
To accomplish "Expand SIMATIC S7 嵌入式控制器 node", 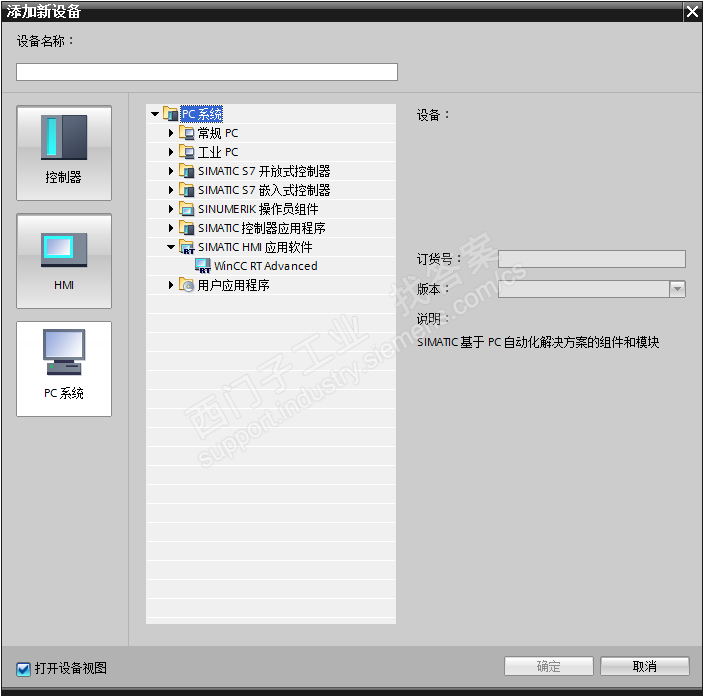I will [171, 190].
